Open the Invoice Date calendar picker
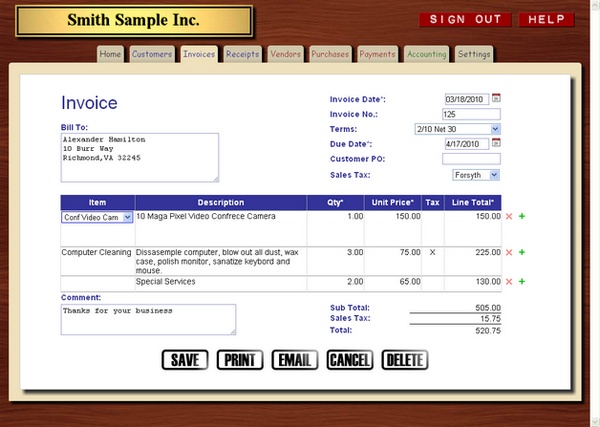Screen dimensions: 600x427 (x=496, y=98)
